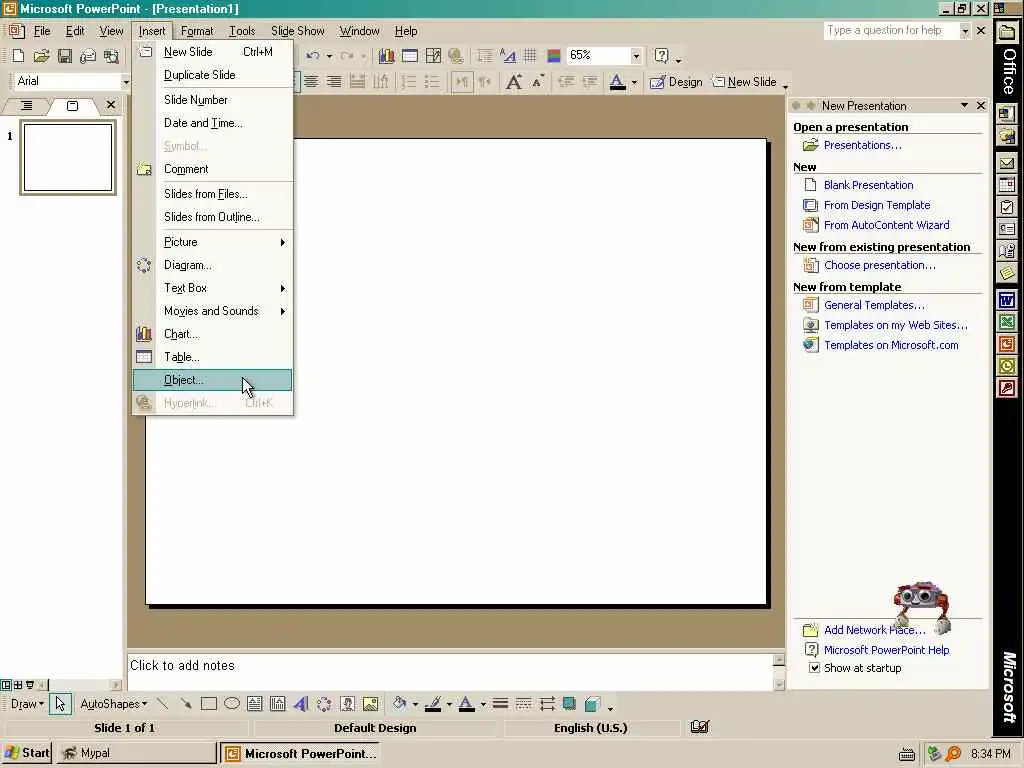Click the Decrease Font Size icon
This screenshot has width=1024, height=768.
(537, 82)
